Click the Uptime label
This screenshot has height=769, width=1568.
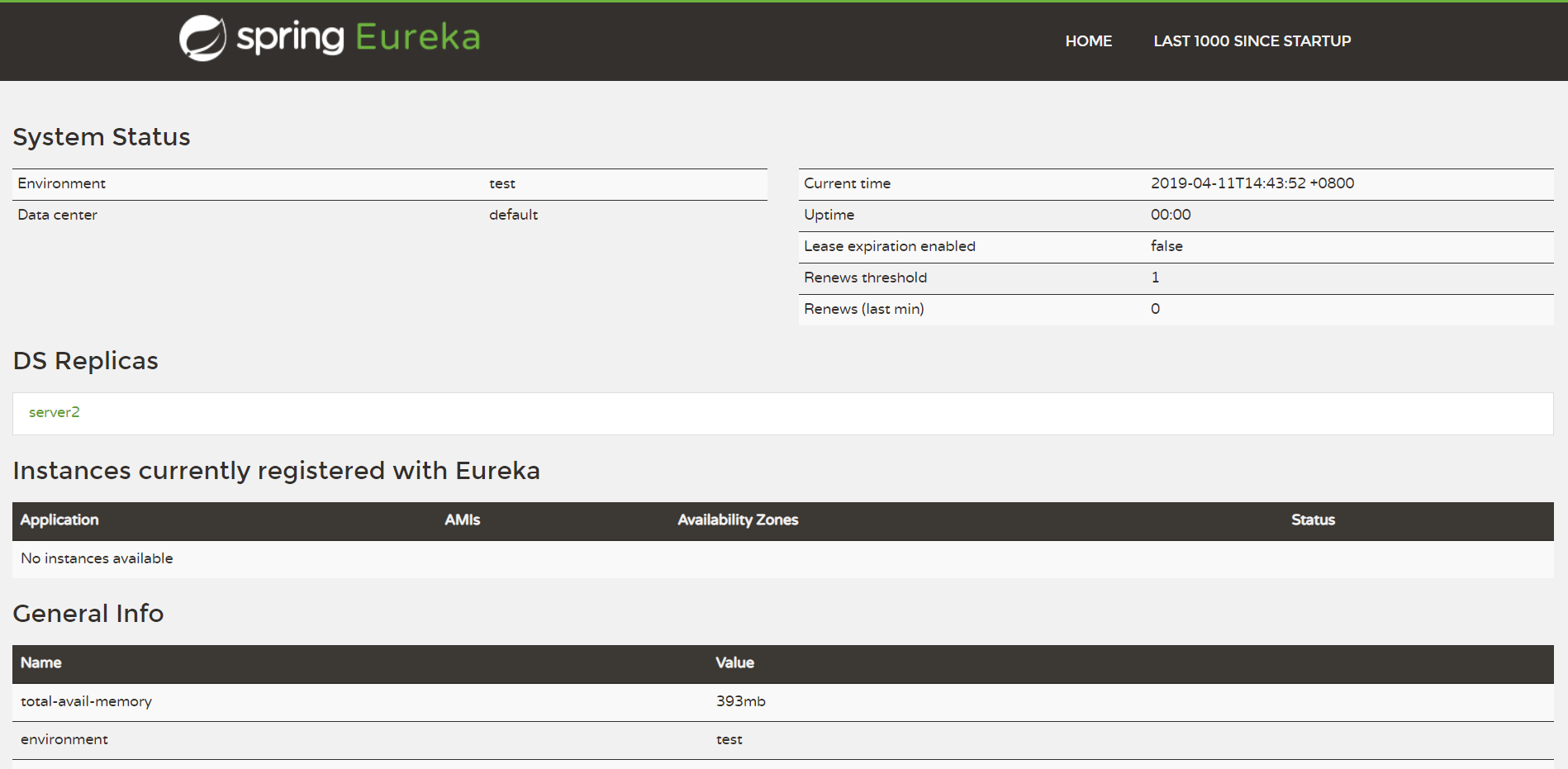(829, 215)
